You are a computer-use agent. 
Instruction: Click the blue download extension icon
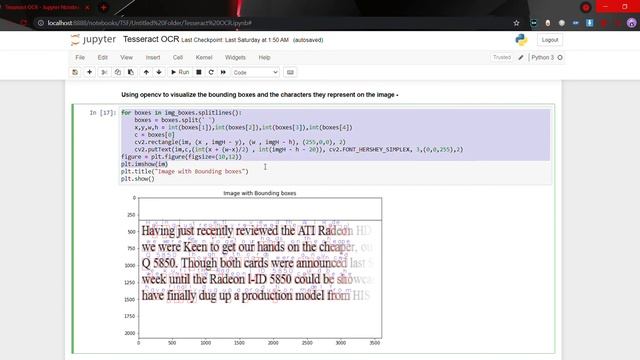coord(589,23)
